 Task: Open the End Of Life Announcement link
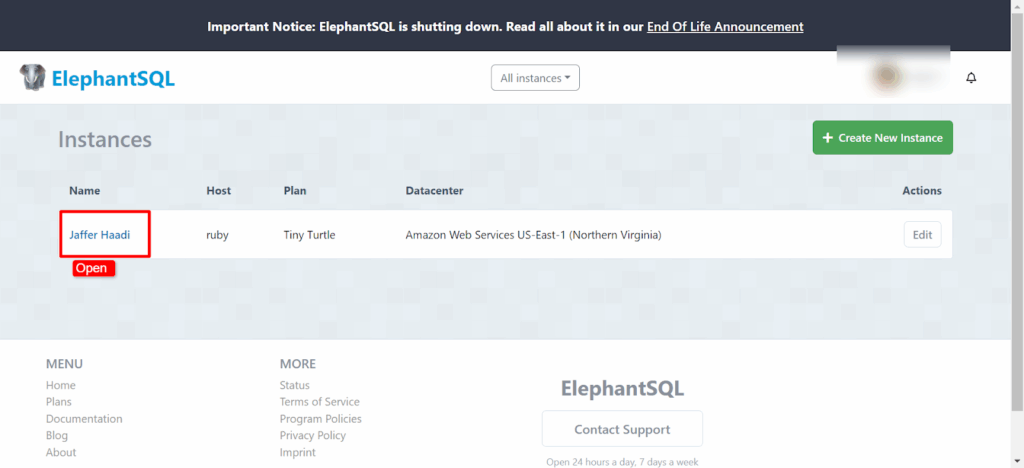(x=725, y=26)
